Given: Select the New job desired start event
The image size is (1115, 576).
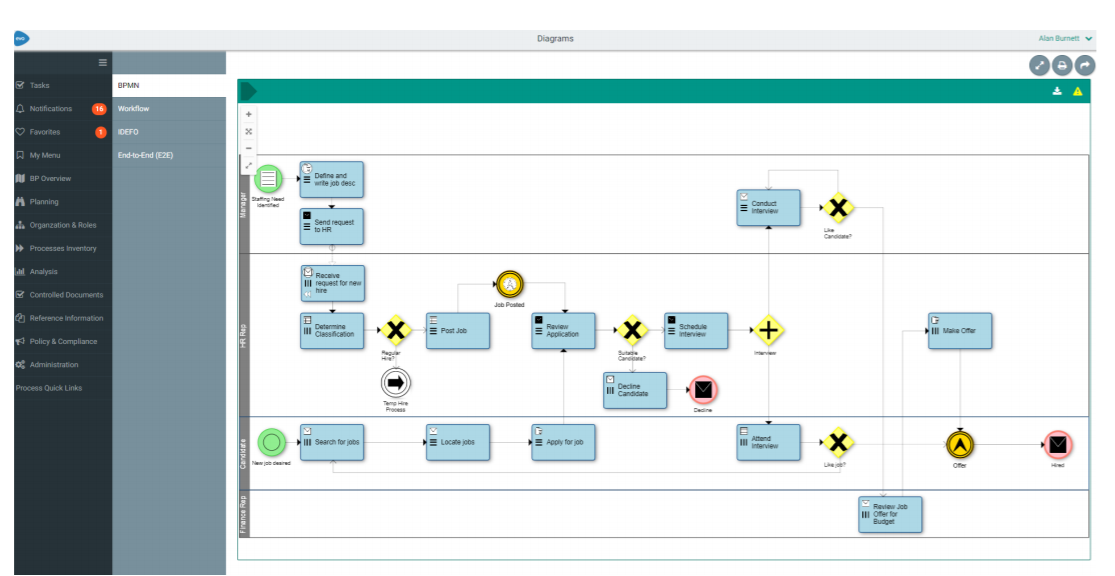Looking at the screenshot, I should coord(271,442).
